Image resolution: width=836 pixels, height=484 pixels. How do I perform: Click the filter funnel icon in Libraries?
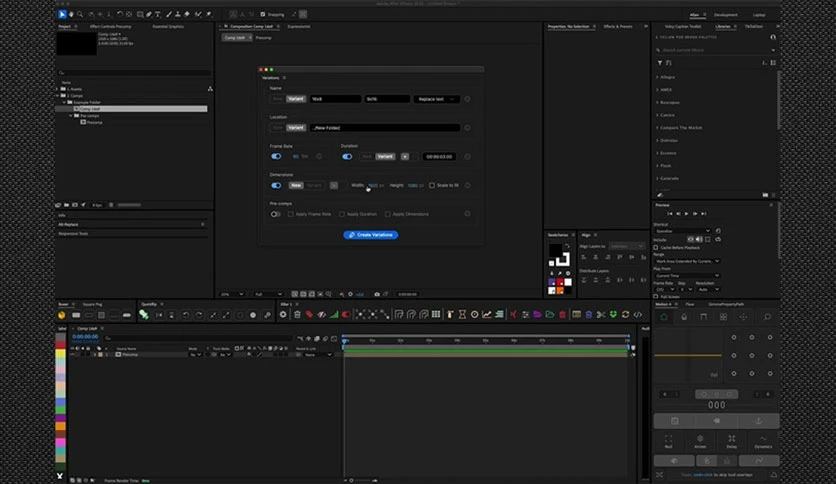coord(660,63)
